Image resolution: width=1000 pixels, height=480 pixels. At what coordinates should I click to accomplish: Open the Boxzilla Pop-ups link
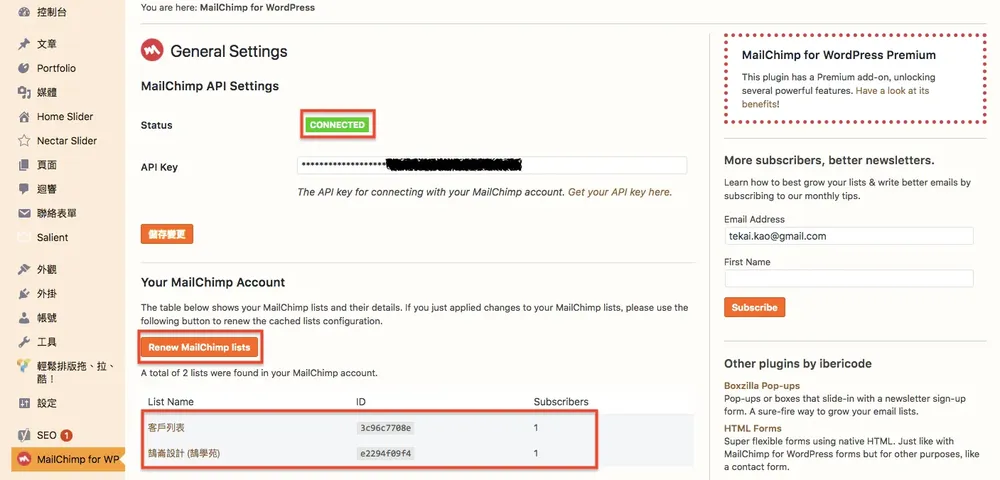click(761, 386)
